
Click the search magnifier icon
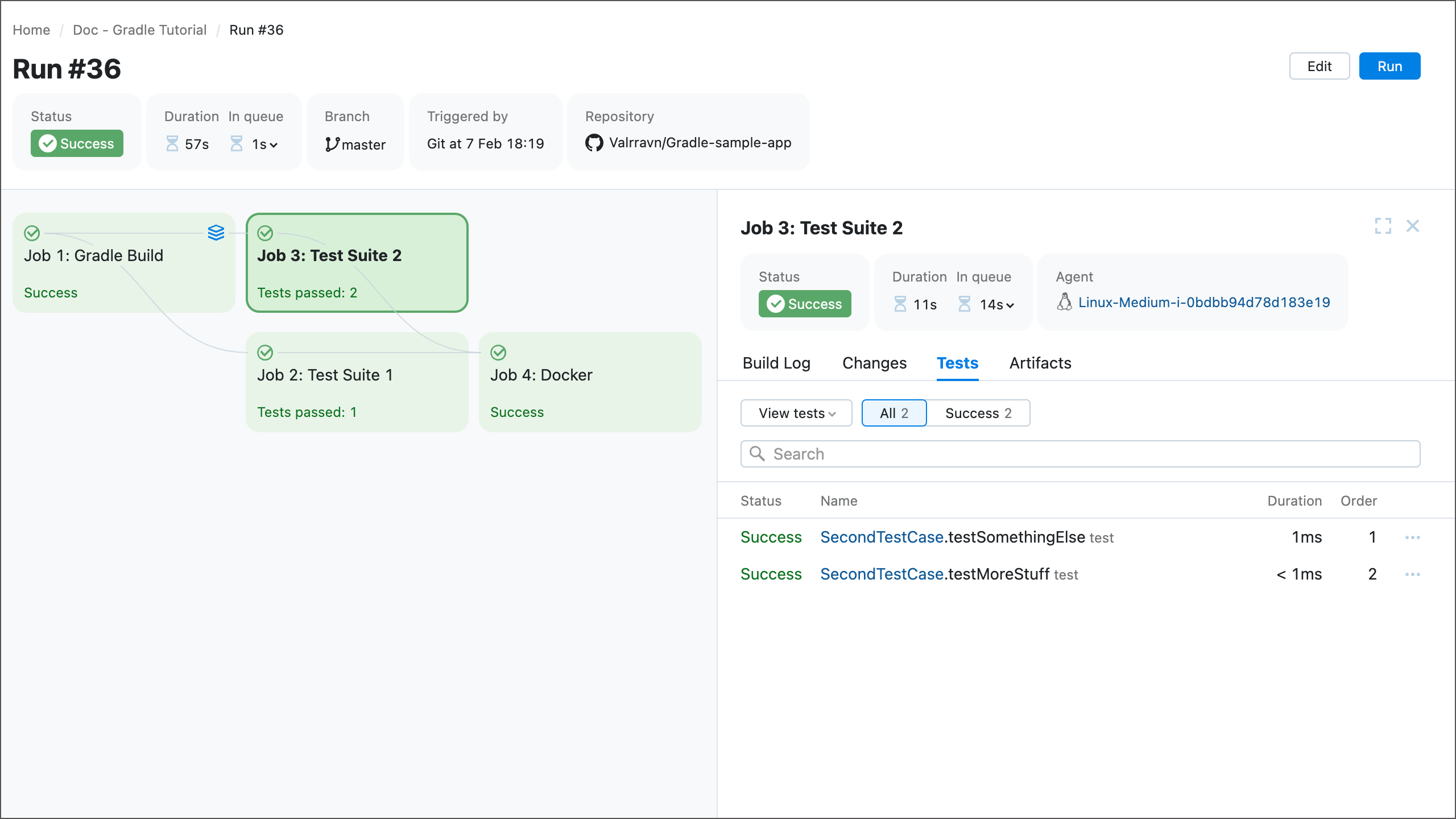tap(757, 454)
